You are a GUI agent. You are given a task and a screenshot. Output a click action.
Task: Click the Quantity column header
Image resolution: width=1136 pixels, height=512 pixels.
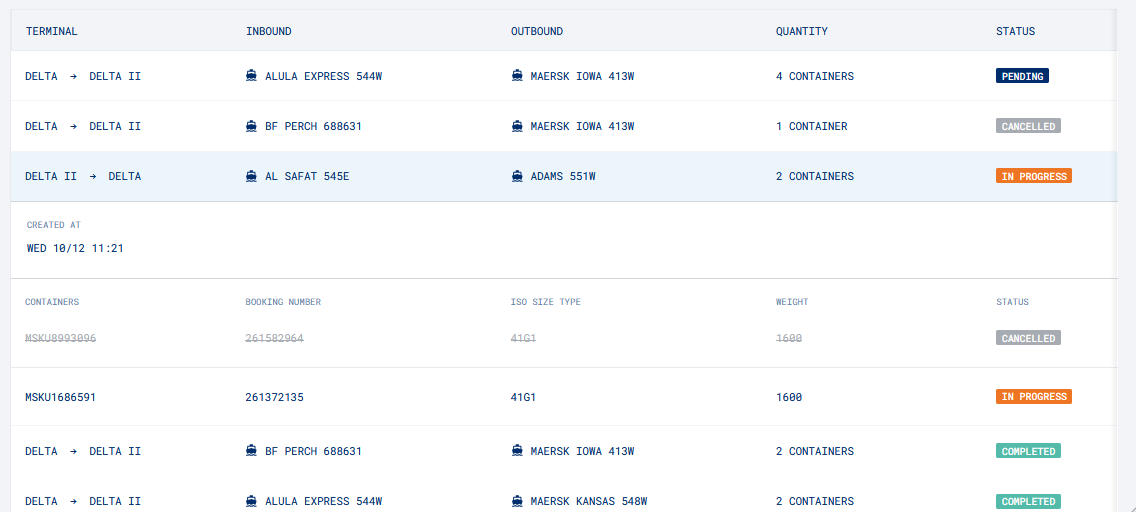(x=802, y=31)
